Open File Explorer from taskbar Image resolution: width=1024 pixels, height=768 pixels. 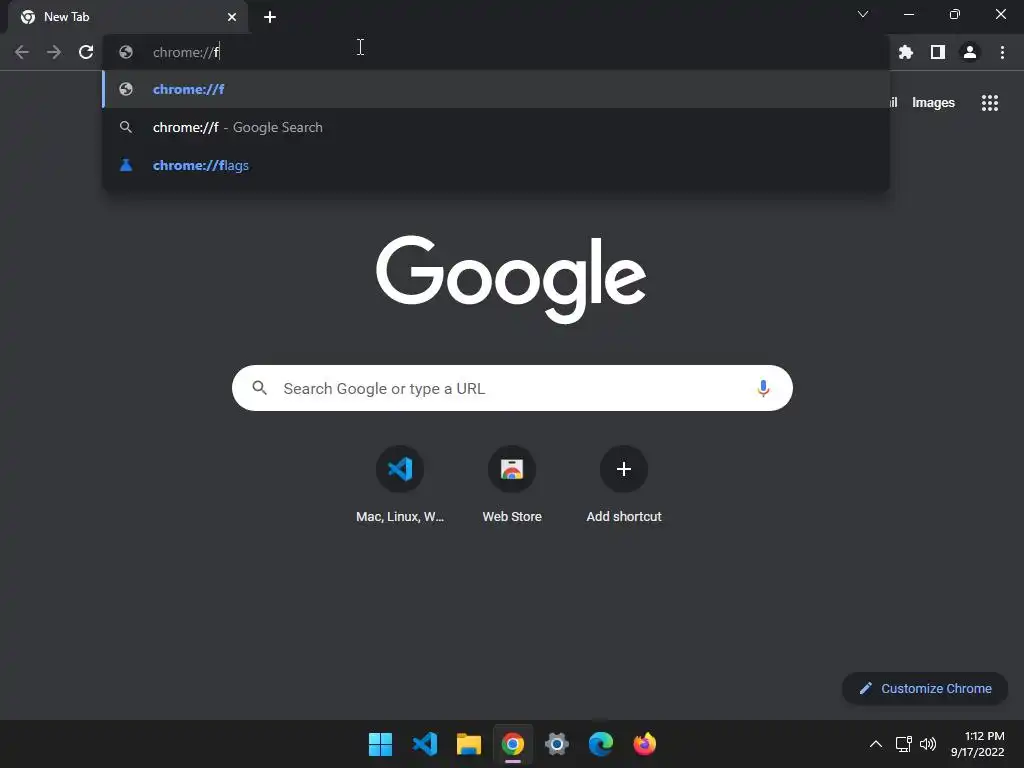(x=468, y=744)
